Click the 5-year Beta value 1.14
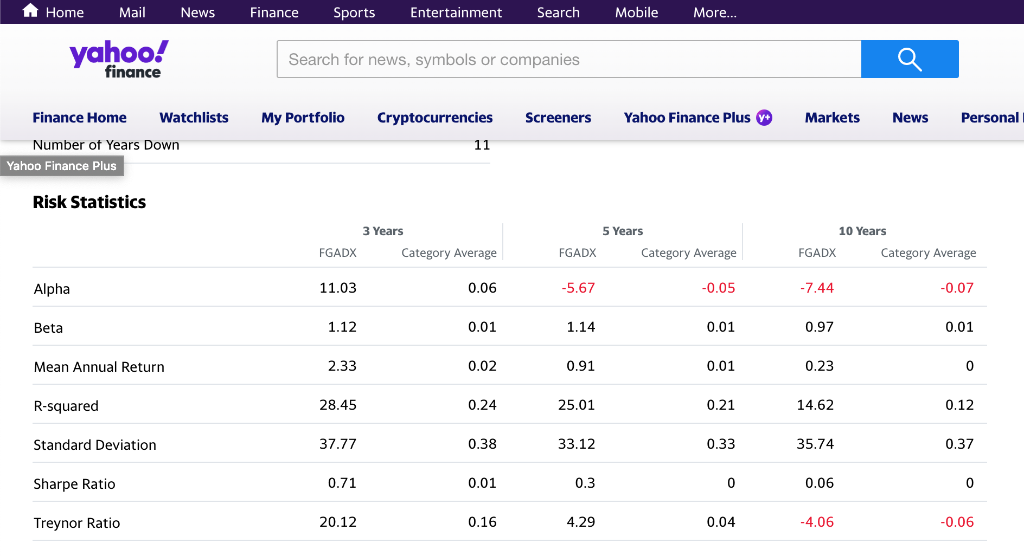Image resolution: width=1024 pixels, height=556 pixels. coord(581,327)
